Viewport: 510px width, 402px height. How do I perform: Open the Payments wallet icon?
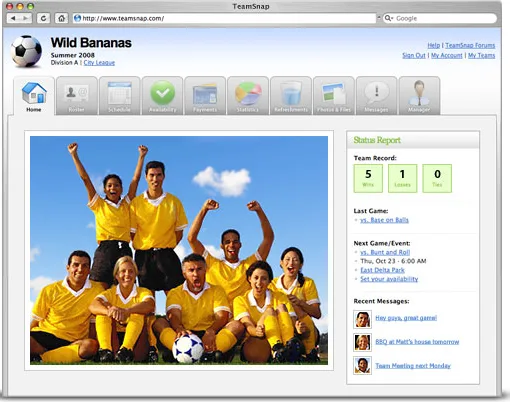205,94
